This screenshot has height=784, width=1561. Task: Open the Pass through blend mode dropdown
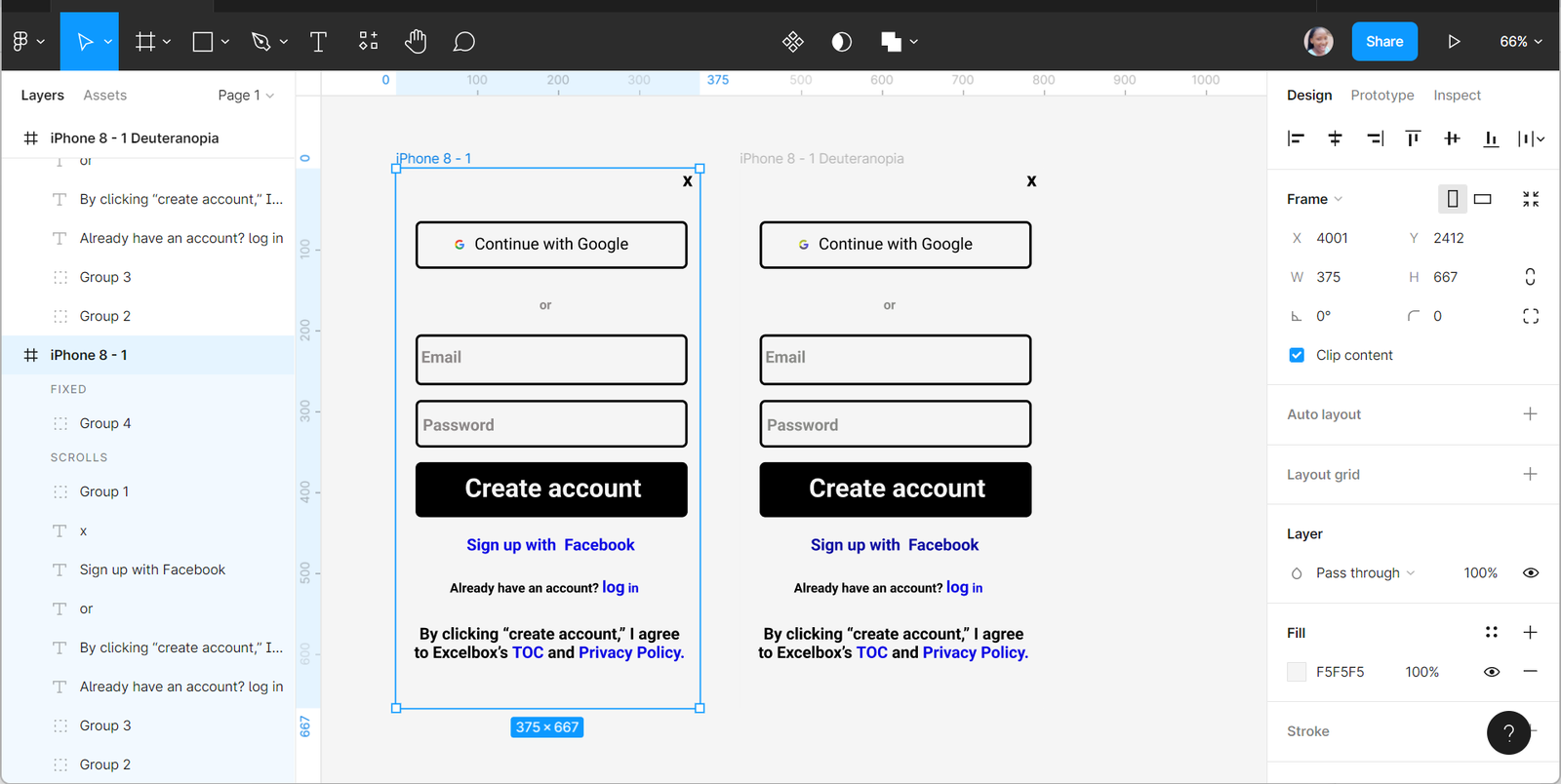tap(1364, 573)
